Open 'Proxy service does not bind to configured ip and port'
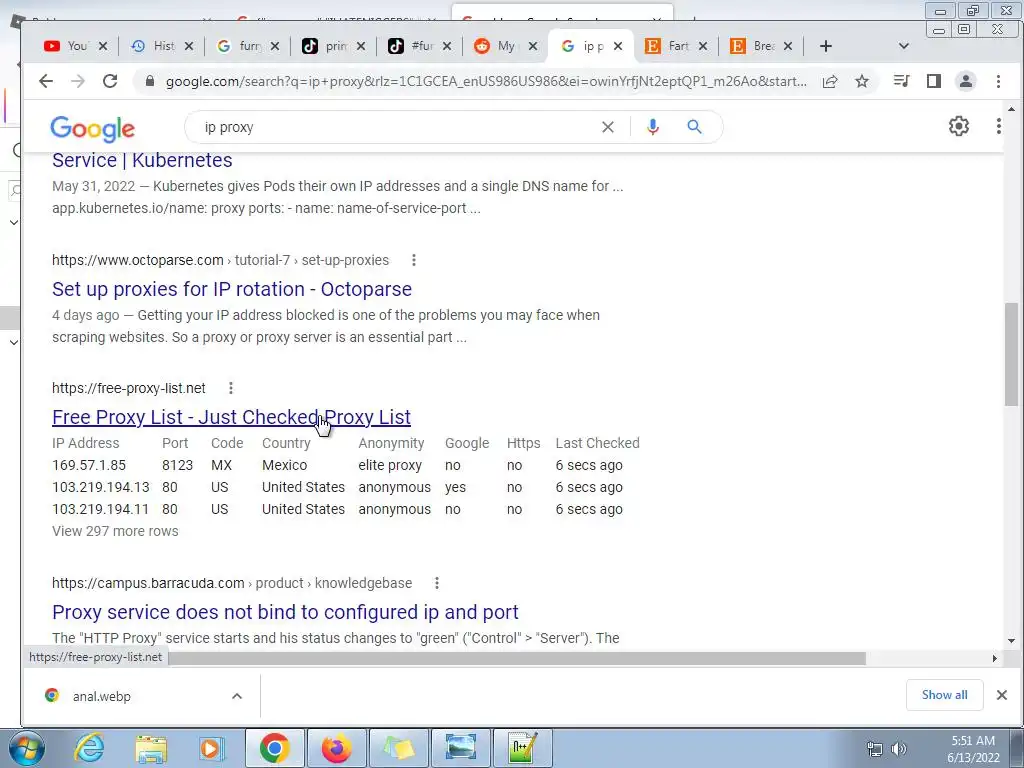The height and width of the screenshot is (768, 1024). pyautogui.click(x=285, y=612)
